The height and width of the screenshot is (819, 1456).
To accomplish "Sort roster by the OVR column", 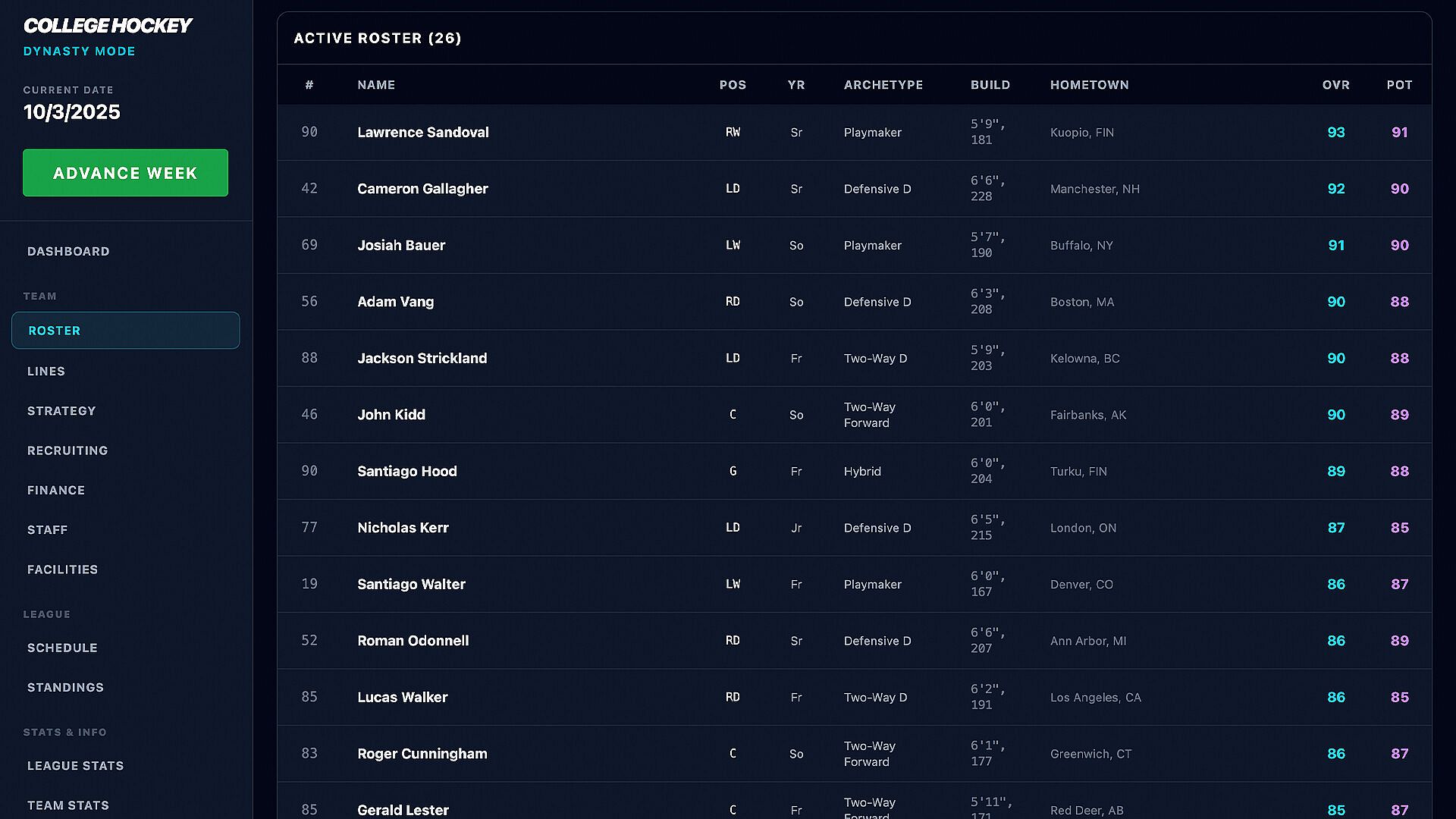I will (1335, 85).
